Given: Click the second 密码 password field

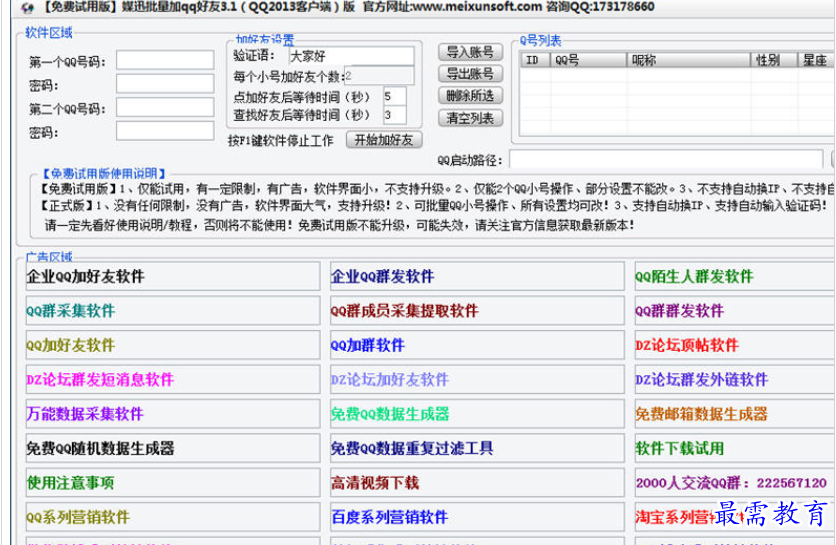Looking at the screenshot, I should click(165, 131).
